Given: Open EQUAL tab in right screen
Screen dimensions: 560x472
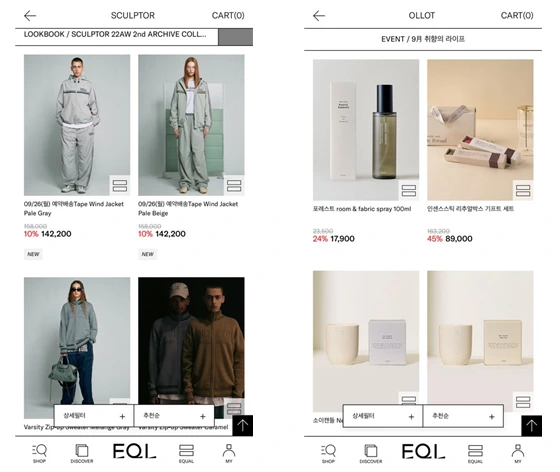Looking at the screenshot, I should [475, 453].
